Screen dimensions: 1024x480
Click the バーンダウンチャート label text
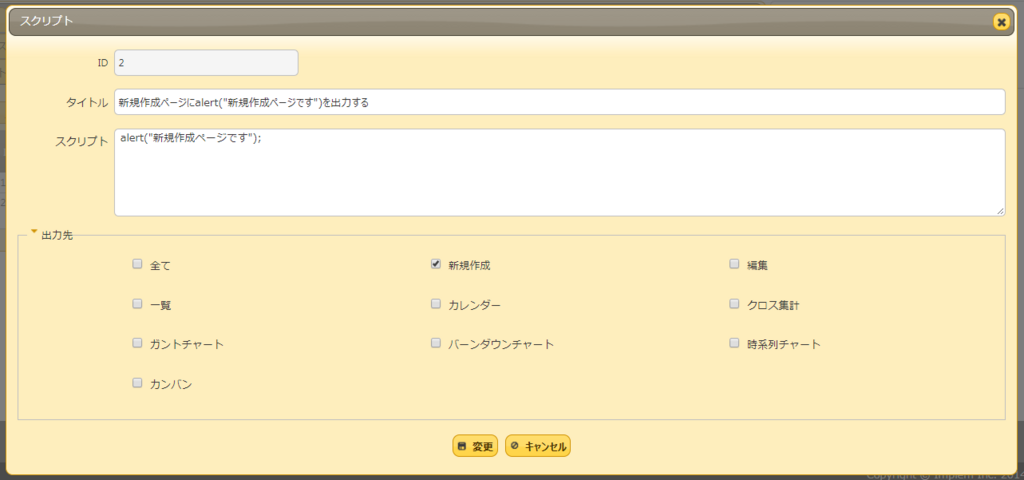point(501,345)
